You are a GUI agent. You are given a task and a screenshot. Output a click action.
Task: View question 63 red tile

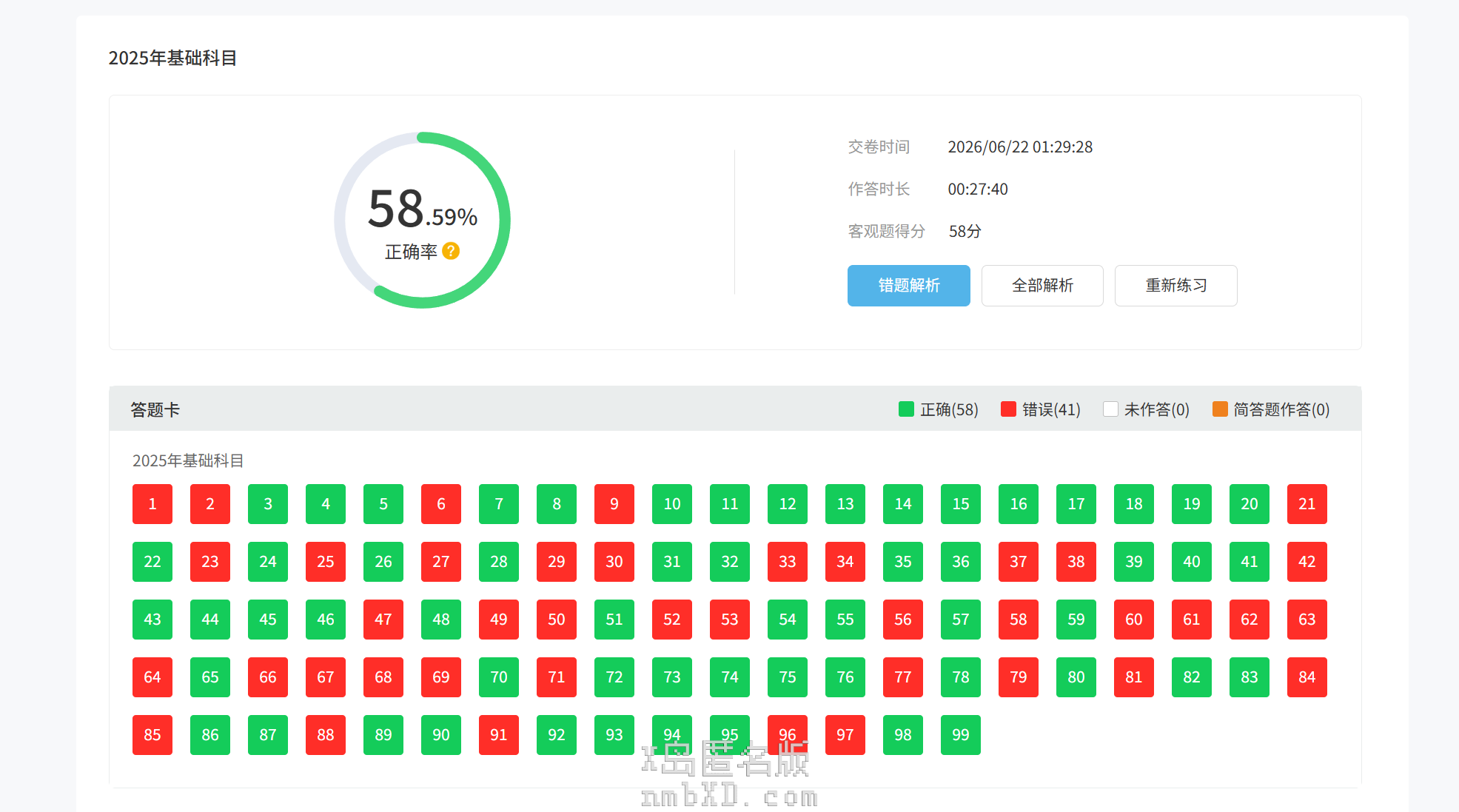pyautogui.click(x=1307, y=620)
